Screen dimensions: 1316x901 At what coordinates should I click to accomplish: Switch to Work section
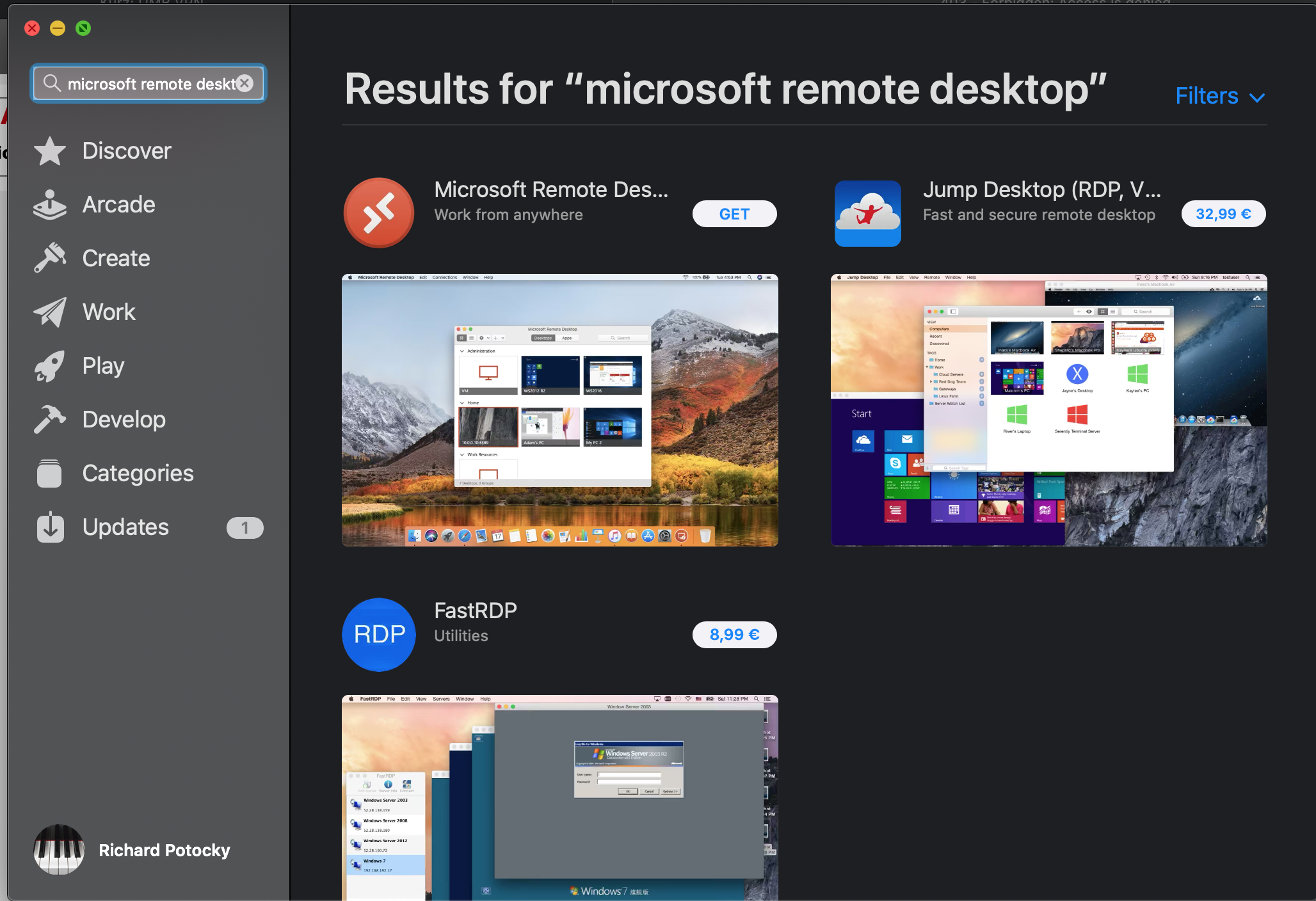[x=109, y=312]
